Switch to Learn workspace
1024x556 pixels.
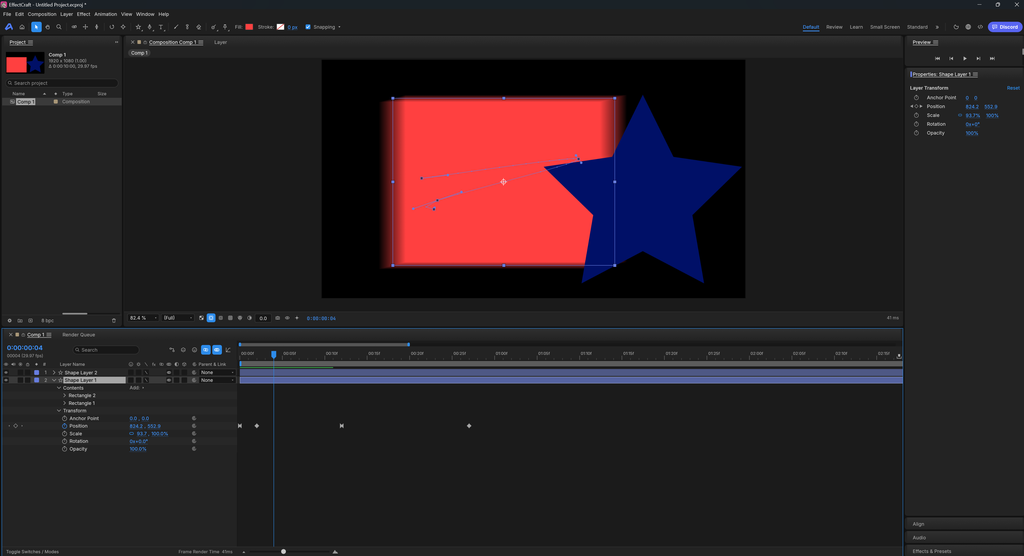coord(856,27)
